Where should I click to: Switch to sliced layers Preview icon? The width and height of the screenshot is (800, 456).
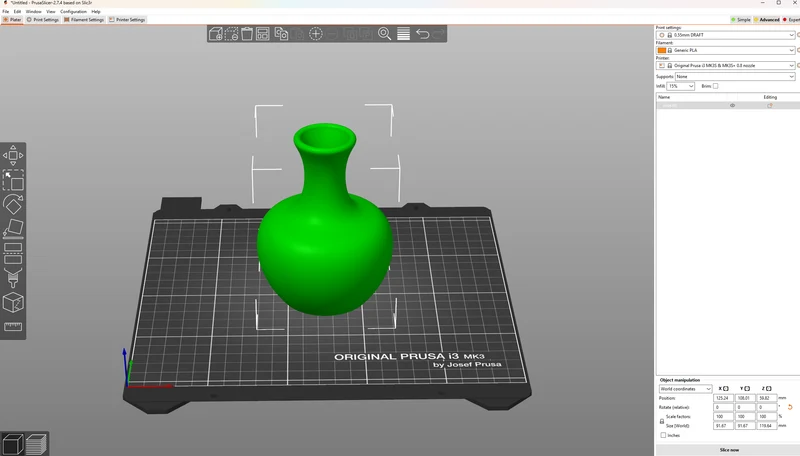tap(36, 444)
